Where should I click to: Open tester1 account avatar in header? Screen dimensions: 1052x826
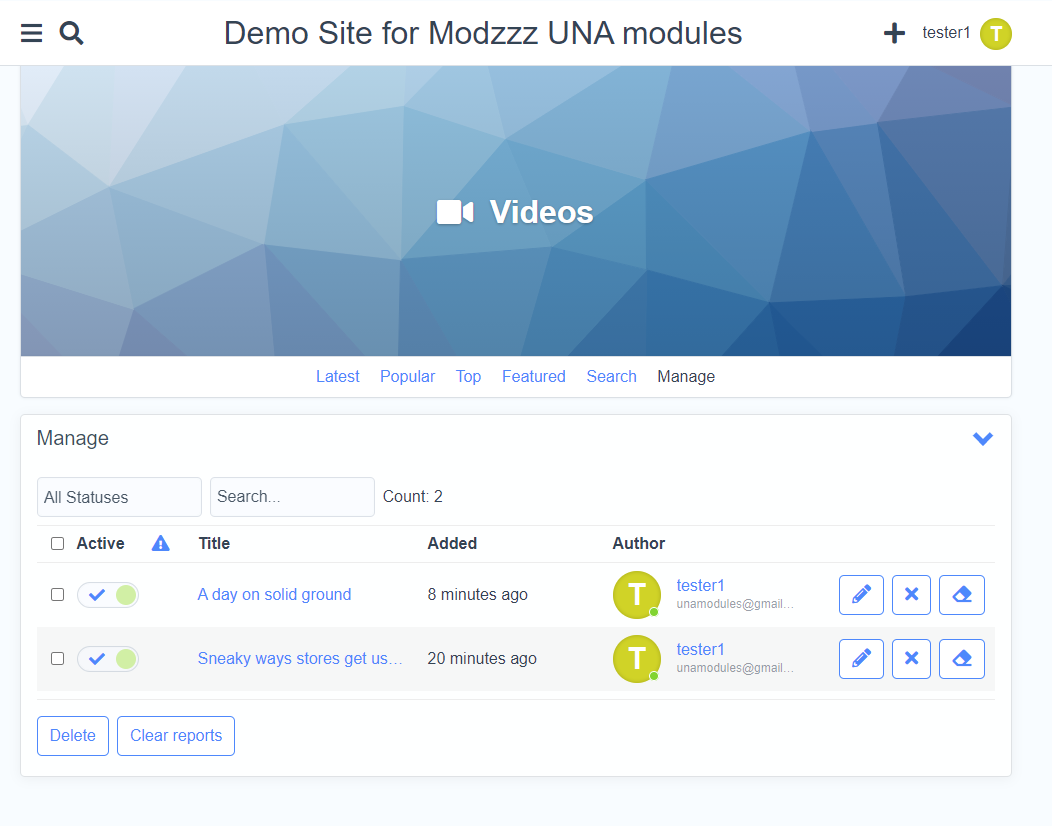995,33
